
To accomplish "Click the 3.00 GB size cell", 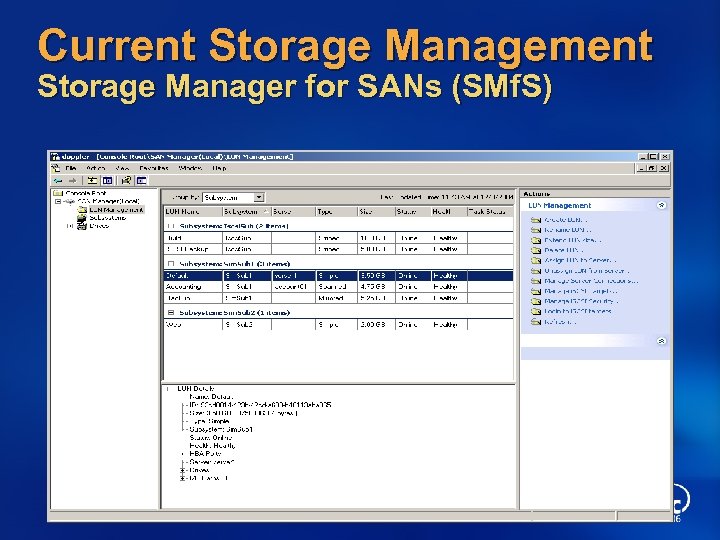I will tap(376, 324).
